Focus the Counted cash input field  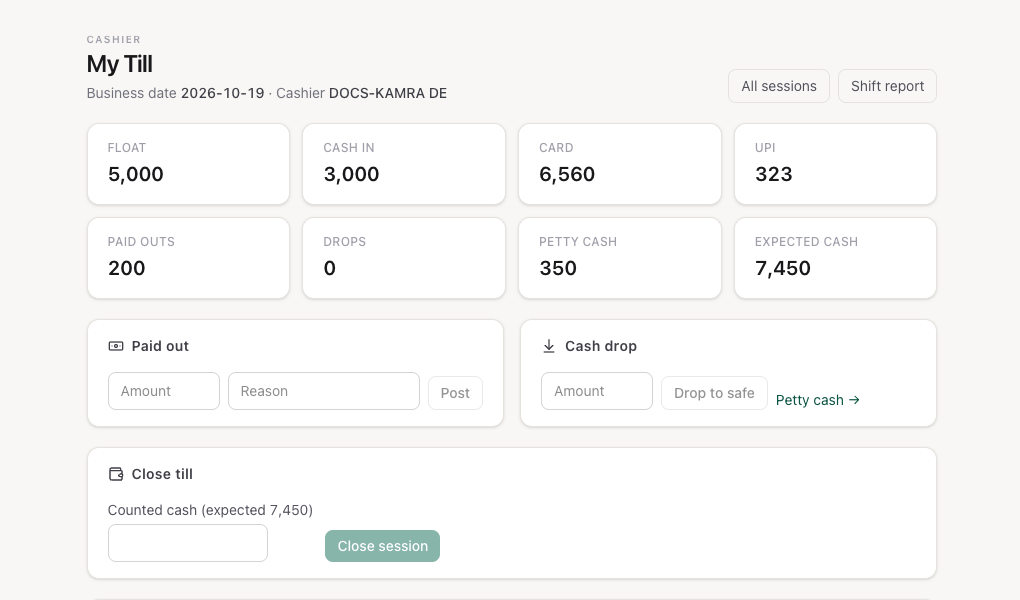188,543
